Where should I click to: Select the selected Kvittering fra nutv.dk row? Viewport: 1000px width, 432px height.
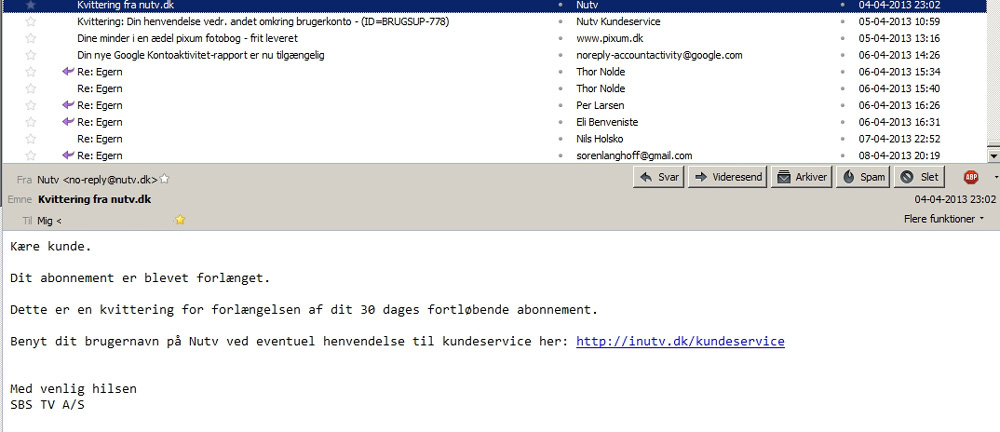tap(494, 5)
